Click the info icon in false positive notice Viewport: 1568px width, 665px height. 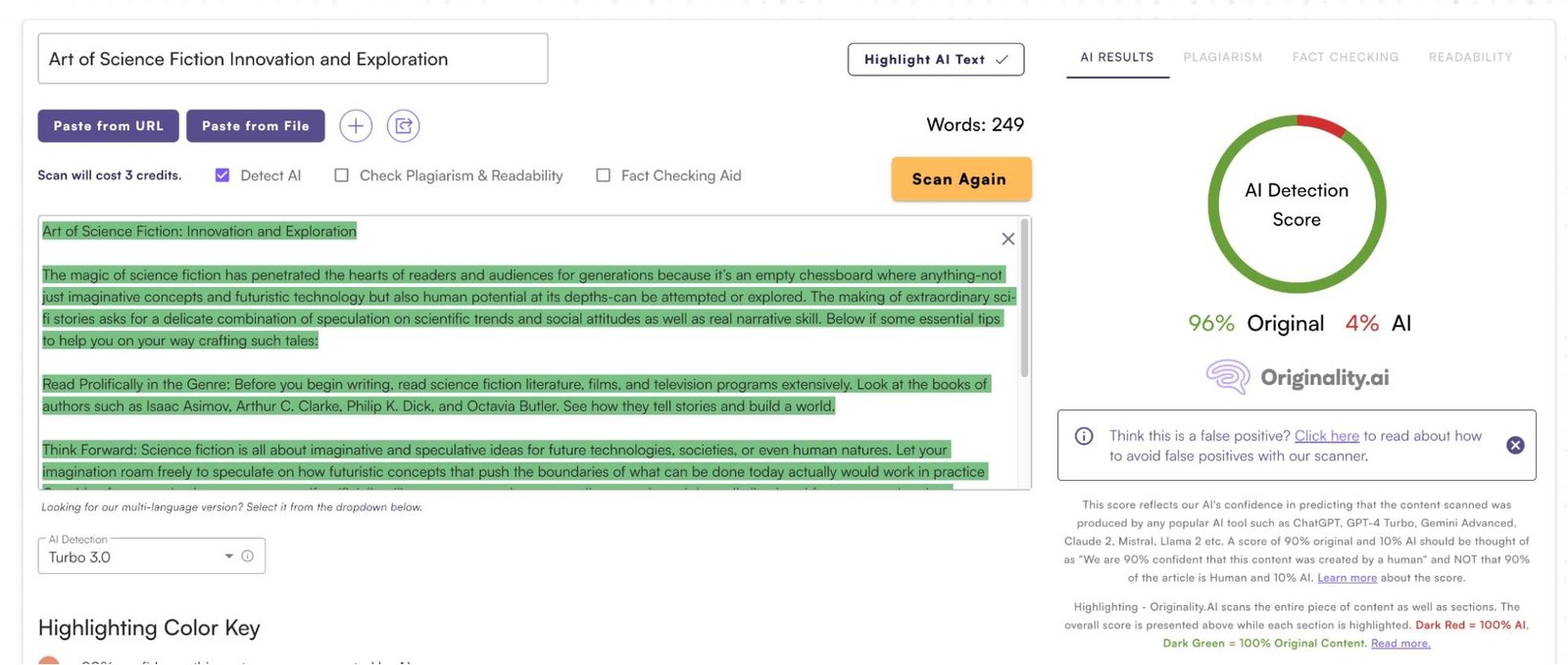[1084, 437]
